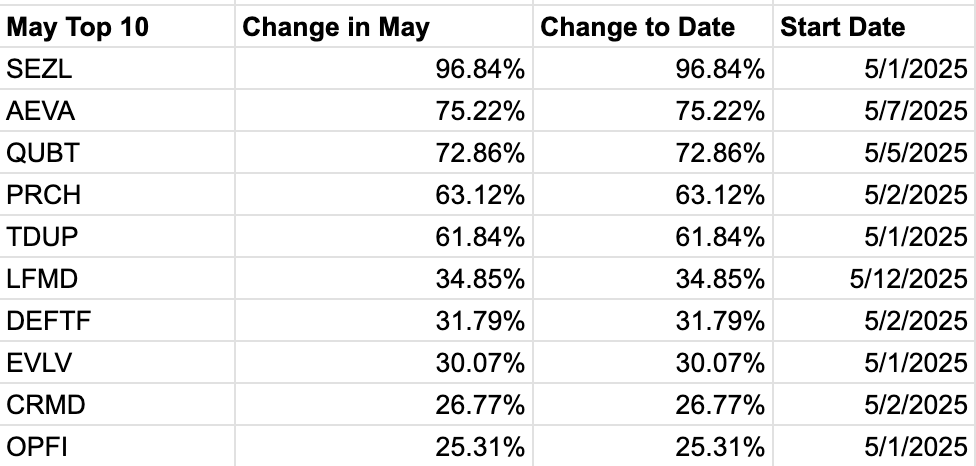Select the QUBT ticker cell
Viewport: 976px width, 466px height.
pyautogui.click(x=117, y=152)
